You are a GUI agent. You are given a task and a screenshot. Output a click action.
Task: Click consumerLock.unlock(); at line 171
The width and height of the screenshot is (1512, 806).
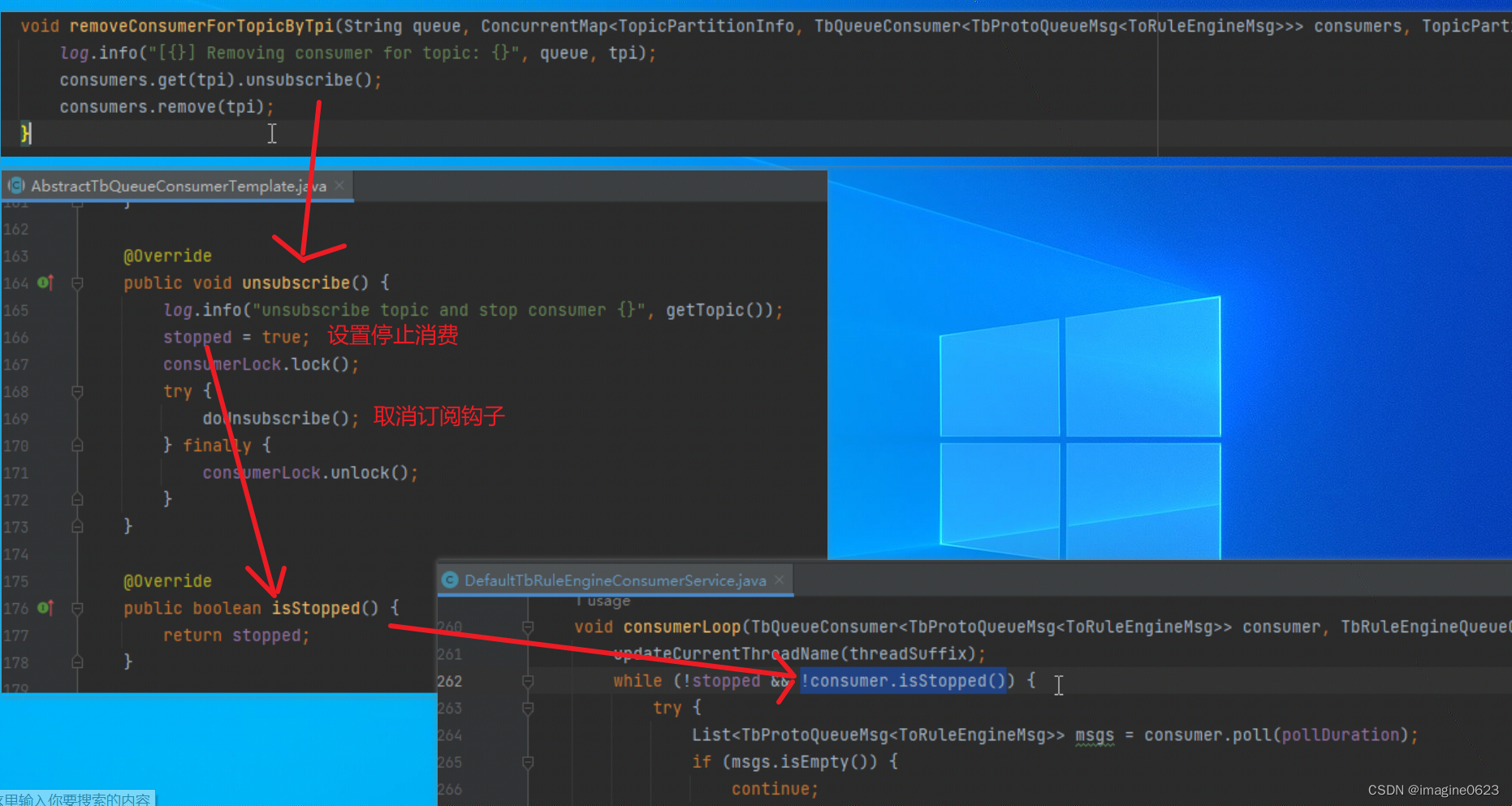point(310,472)
